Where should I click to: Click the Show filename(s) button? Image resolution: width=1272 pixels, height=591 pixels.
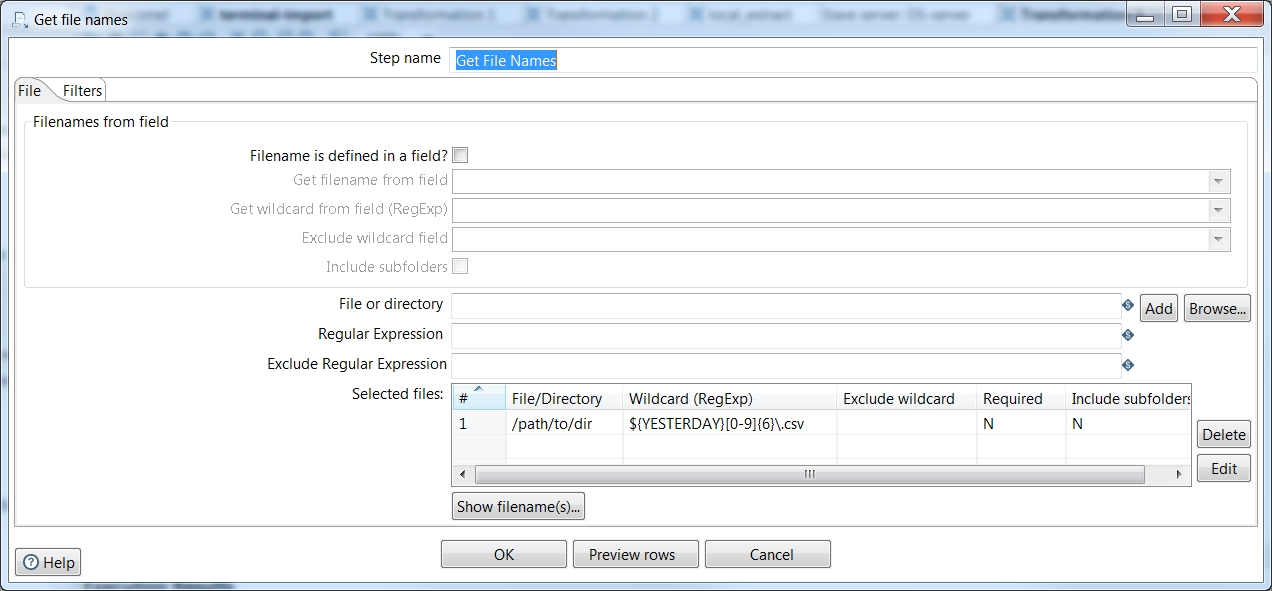click(x=517, y=506)
